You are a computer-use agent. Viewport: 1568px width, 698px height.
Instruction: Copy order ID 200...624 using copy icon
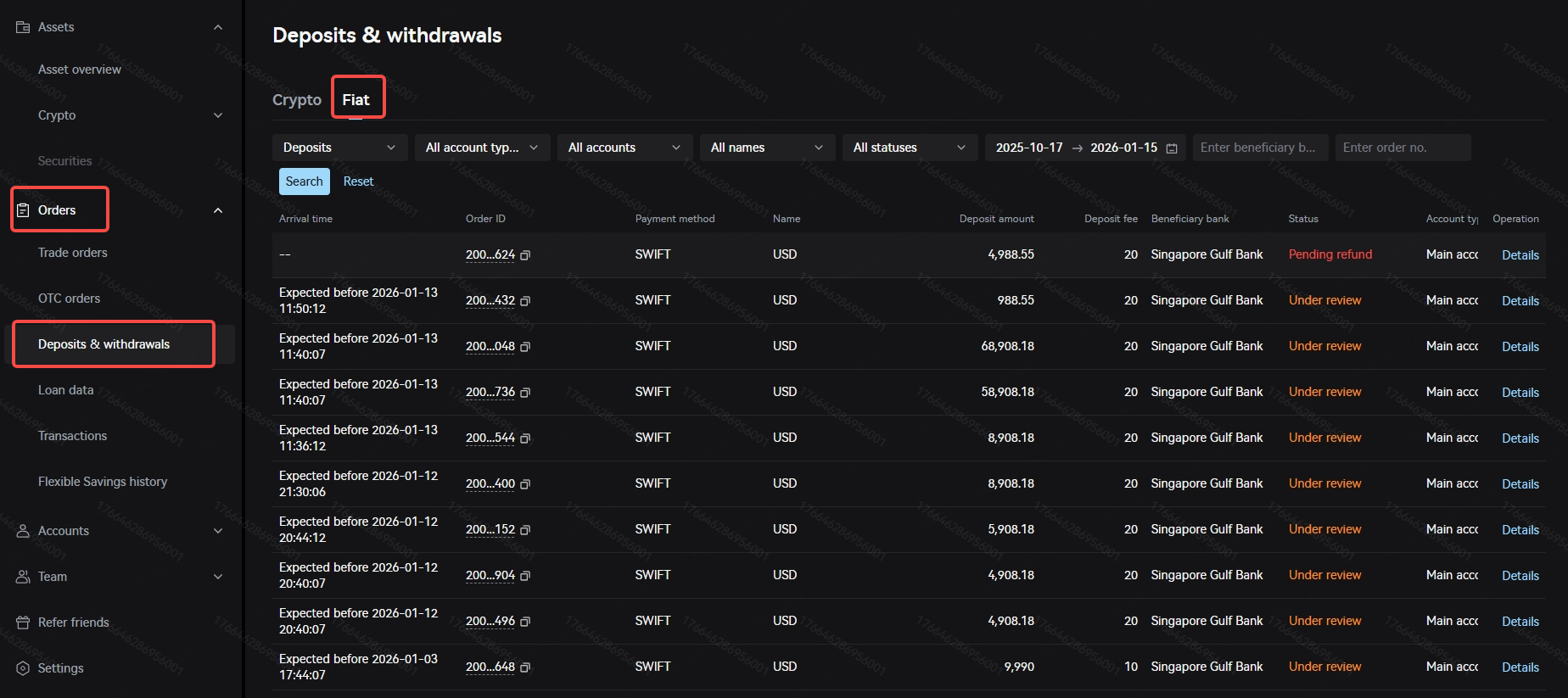[525, 255]
